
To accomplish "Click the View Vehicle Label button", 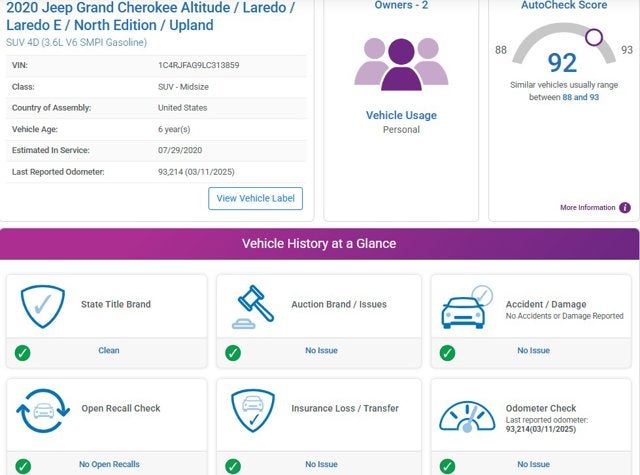I will tap(256, 198).
